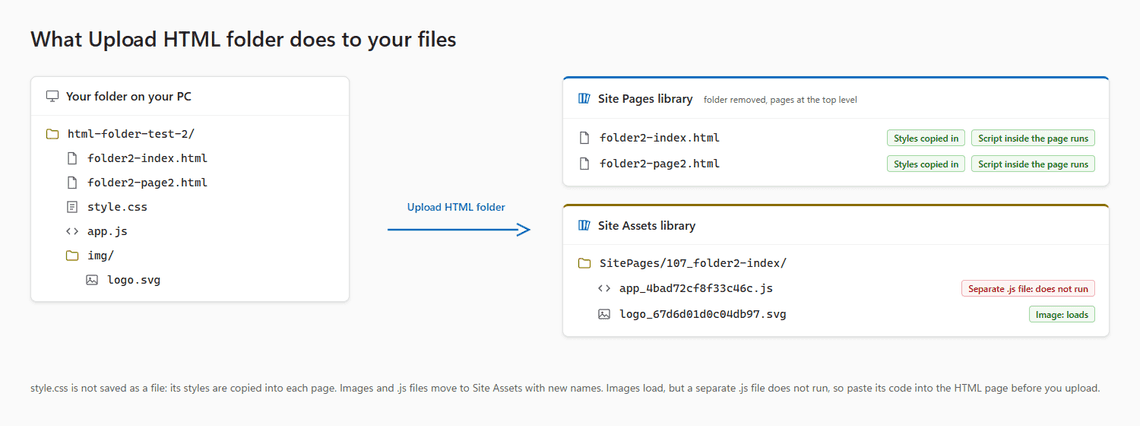Select folder2-index.html in your PC folder
This screenshot has width=1140, height=426.
[148, 158]
